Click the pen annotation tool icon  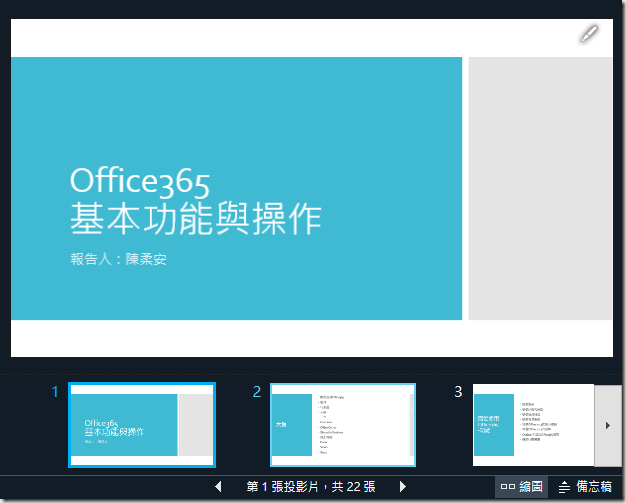point(589,34)
